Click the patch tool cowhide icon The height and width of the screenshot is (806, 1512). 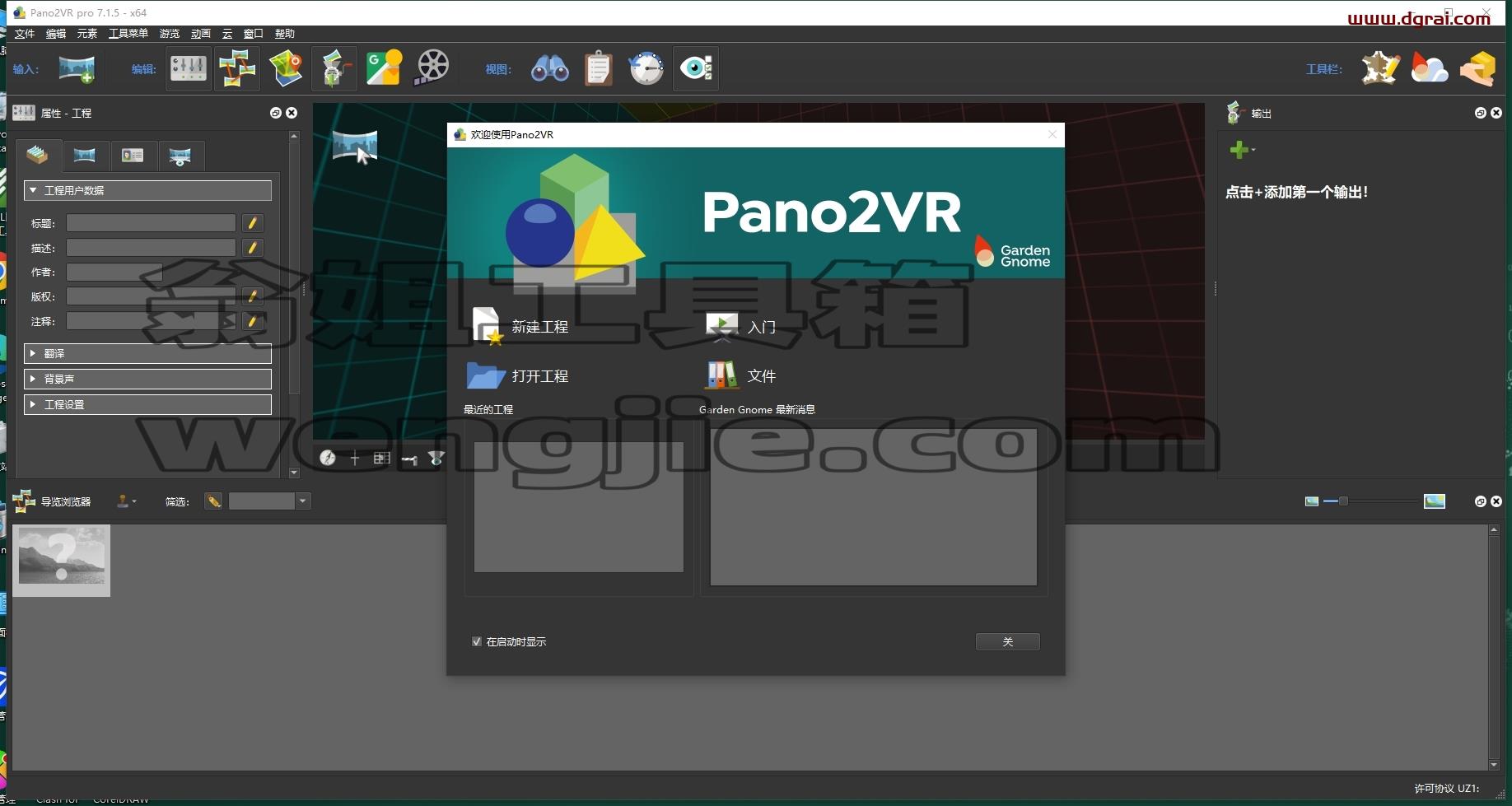coord(1380,68)
